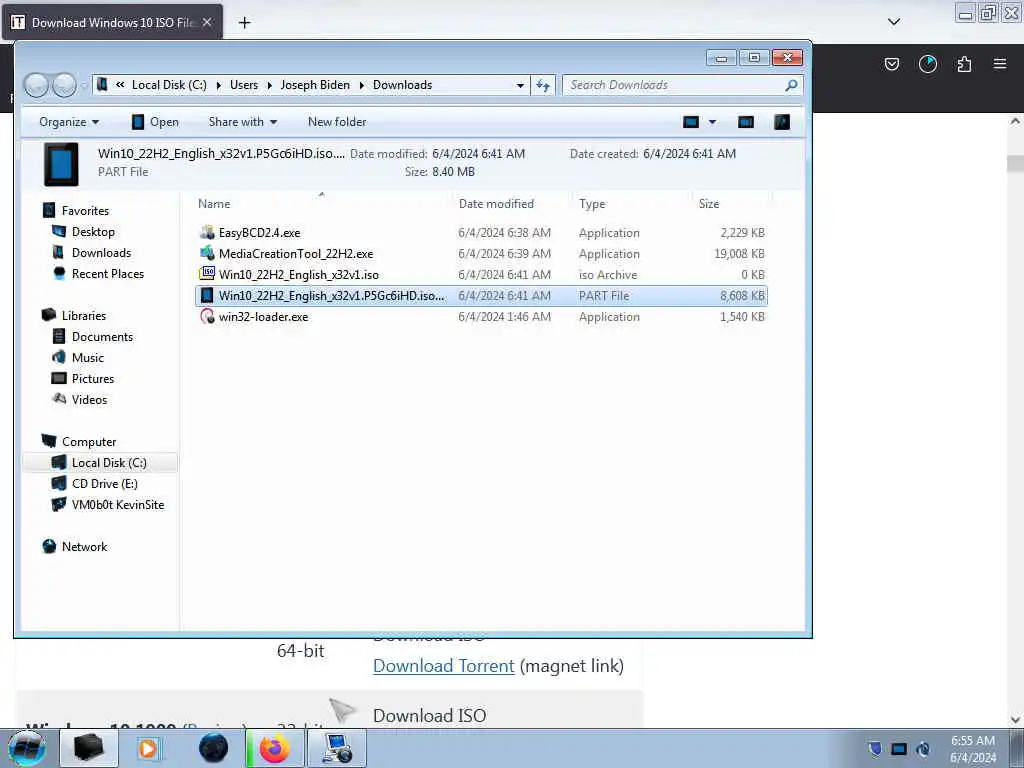The width and height of the screenshot is (1024, 768).
Task: Open media player taskbar icon
Action: 148,748
